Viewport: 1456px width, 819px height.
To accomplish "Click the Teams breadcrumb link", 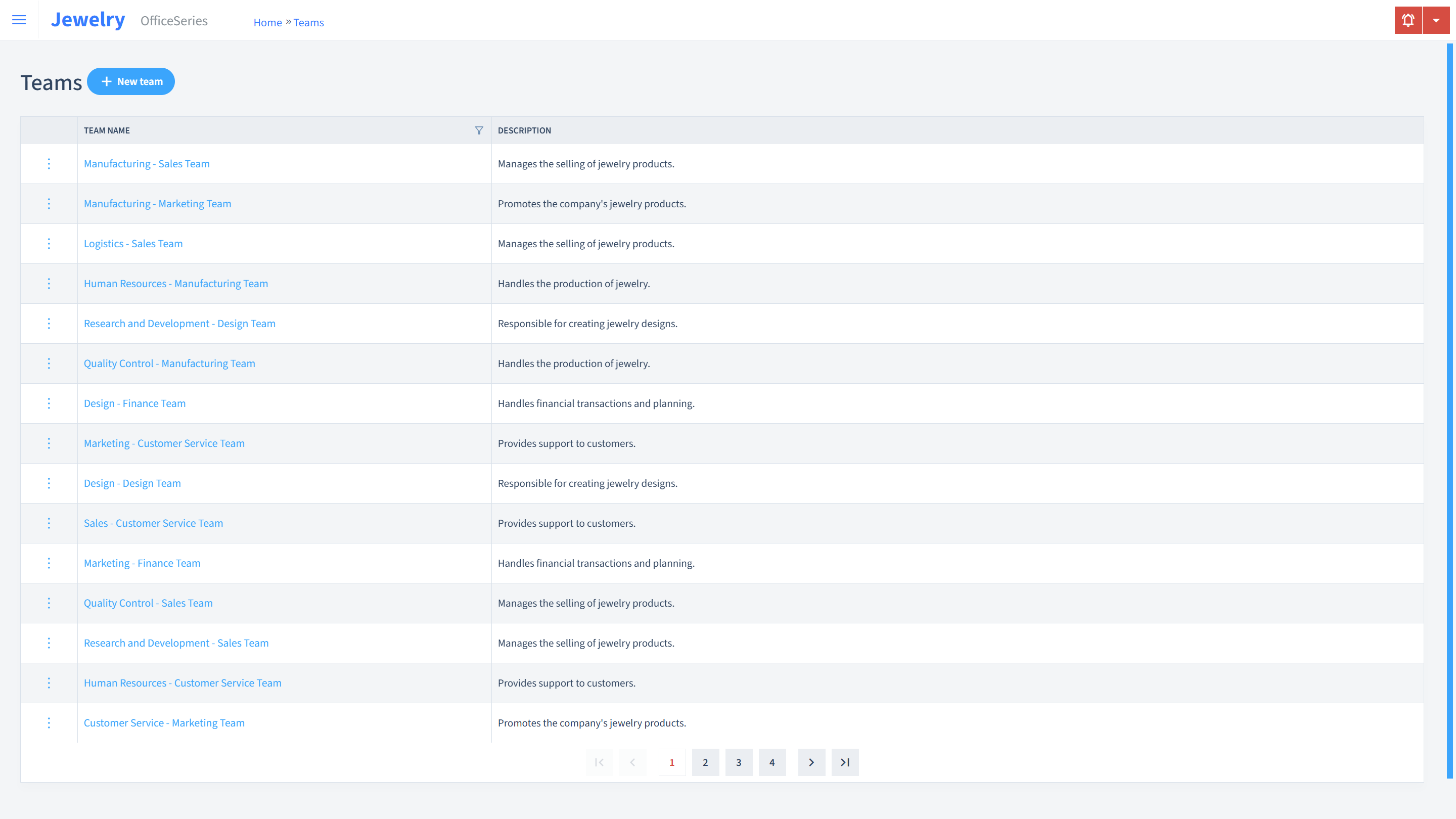I will (x=308, y=22).
